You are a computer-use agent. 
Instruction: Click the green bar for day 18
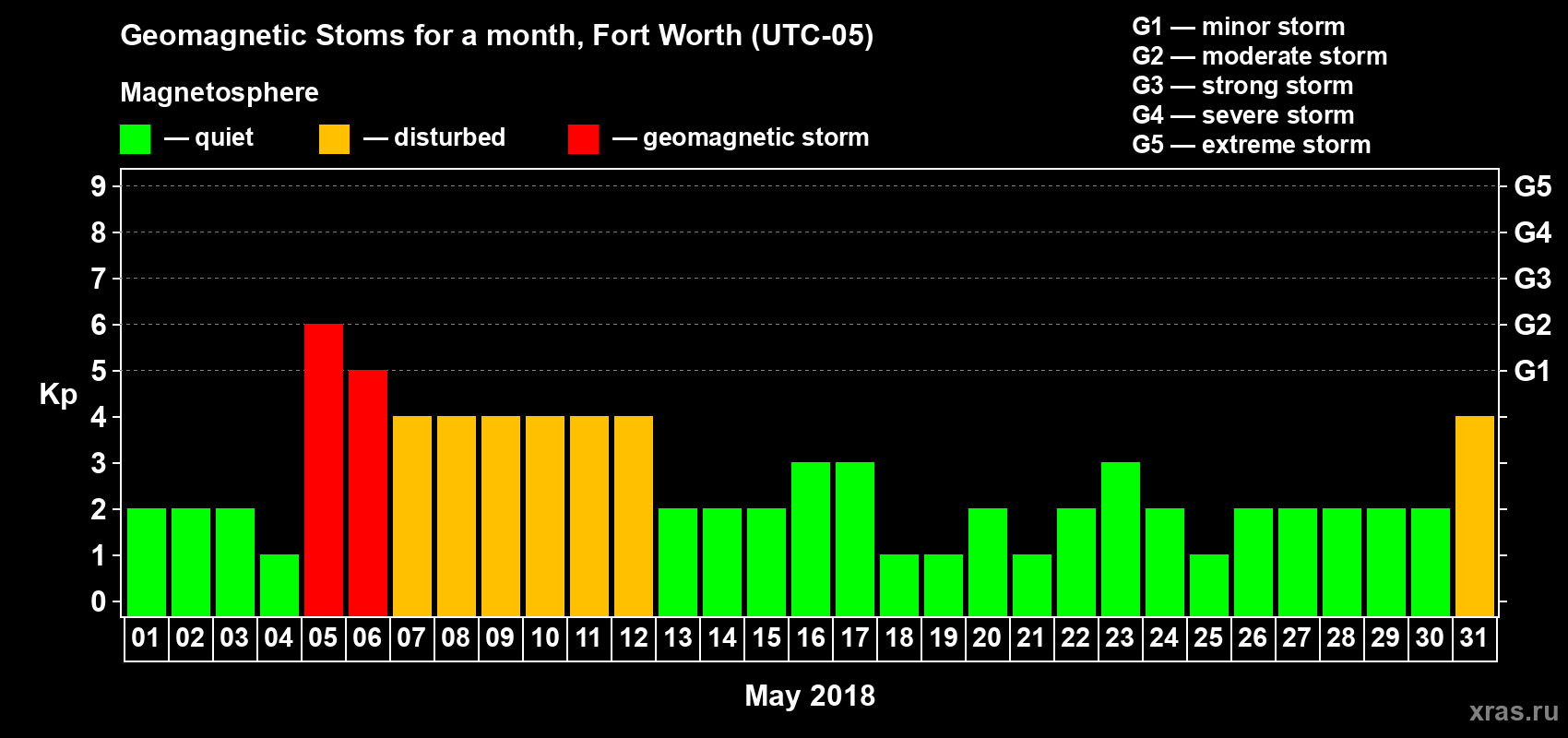(x=899, y=585)
